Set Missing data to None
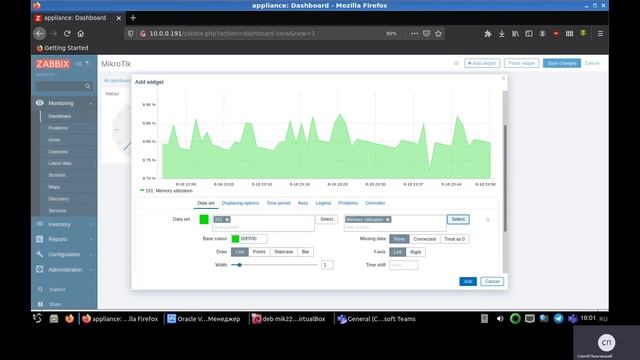The height and width of the screenshot is (360, 640). tap(399, 239)
